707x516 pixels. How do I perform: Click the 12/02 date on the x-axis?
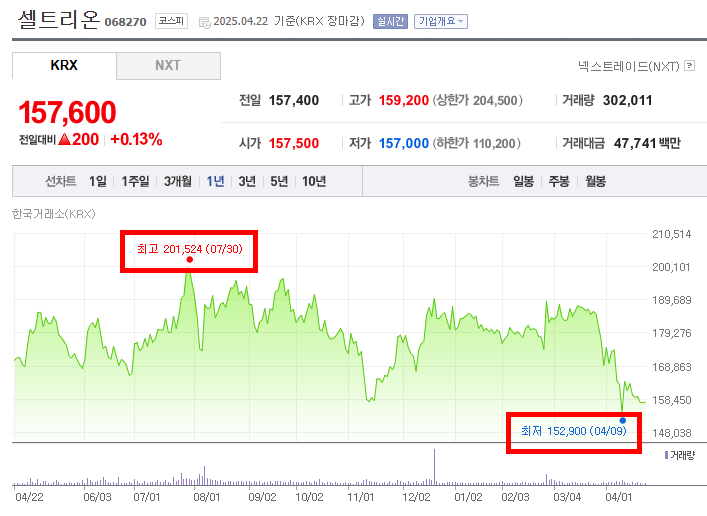point(416,497)
